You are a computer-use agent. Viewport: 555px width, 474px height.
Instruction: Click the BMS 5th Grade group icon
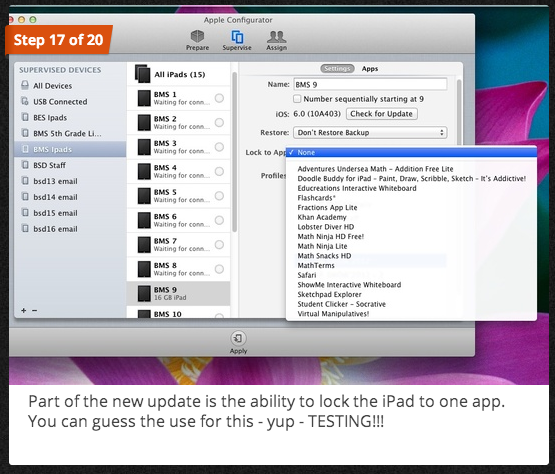tap(25, 133)
